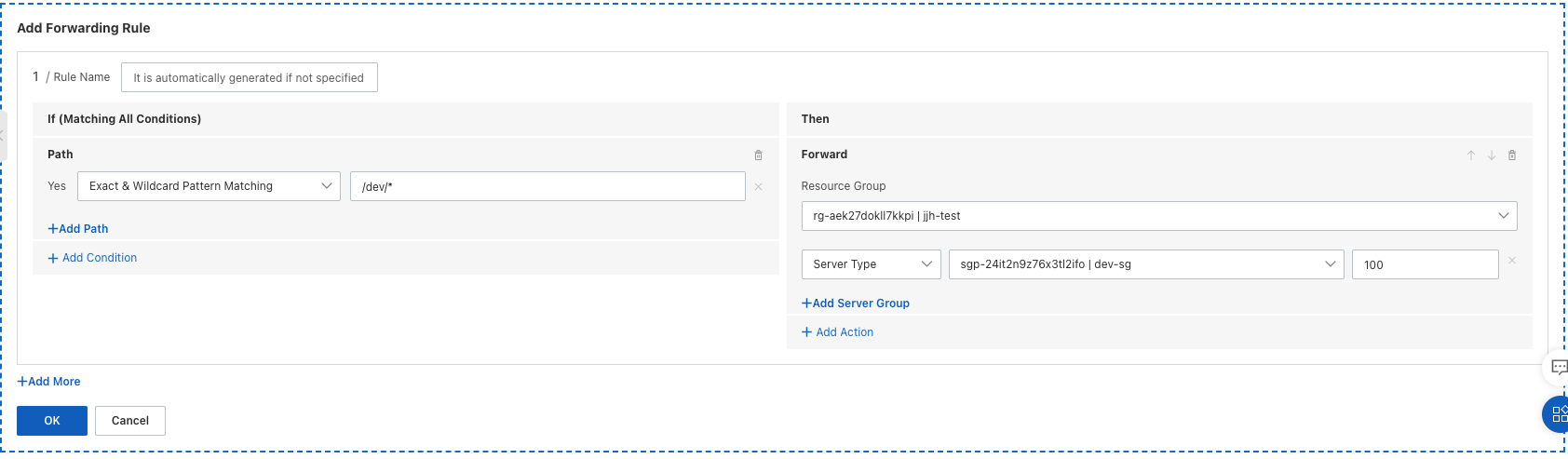The image size is (1568, 459).
Task: Delete the Path condition with trash icon
Action: pyautogui.click(x=758, y=155)
